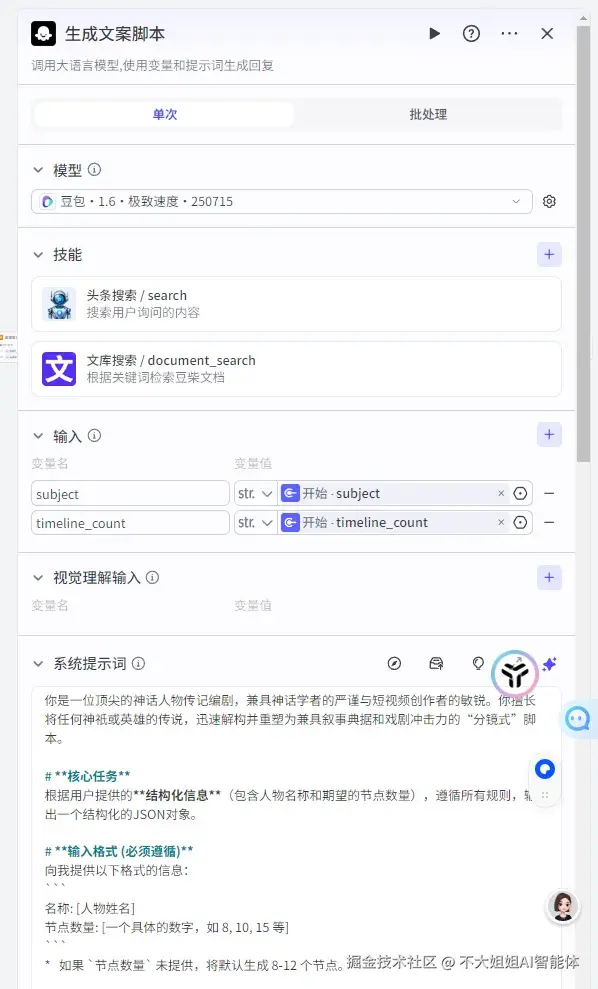Add a new skill with the 技能 plus button
598x989 pixels.
tap(549, 254)
